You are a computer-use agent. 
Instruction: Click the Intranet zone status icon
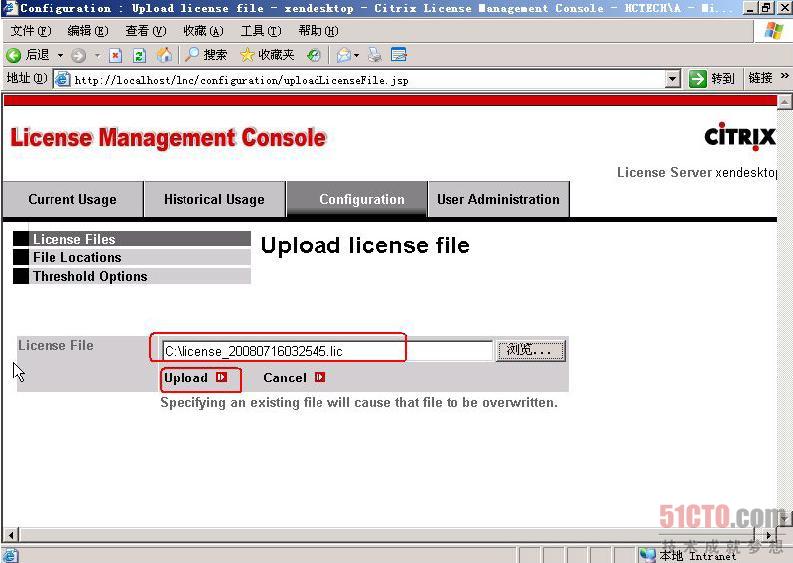(647, 555)
